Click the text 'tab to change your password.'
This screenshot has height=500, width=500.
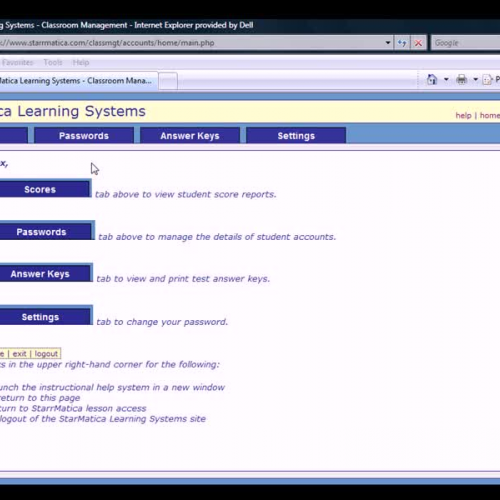[x=162, y=322]
